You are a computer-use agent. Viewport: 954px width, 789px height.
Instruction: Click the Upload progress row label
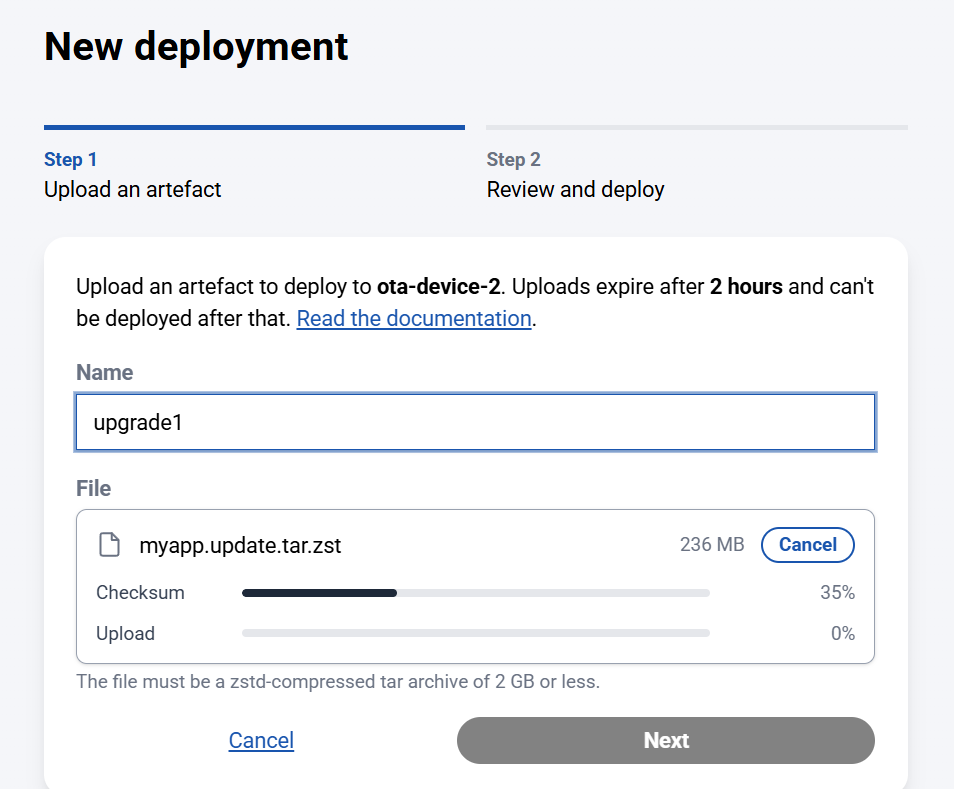click(125, 633)
